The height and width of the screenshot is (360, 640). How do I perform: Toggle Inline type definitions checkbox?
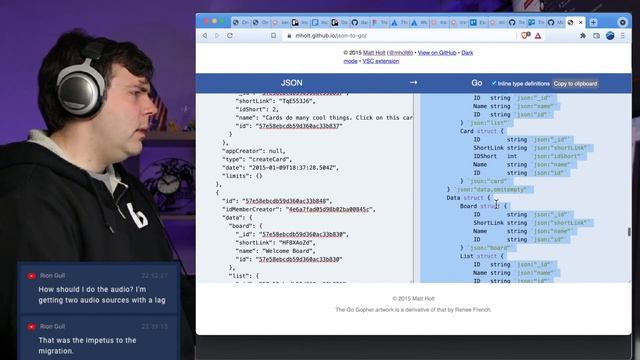(x=493, y=83)
